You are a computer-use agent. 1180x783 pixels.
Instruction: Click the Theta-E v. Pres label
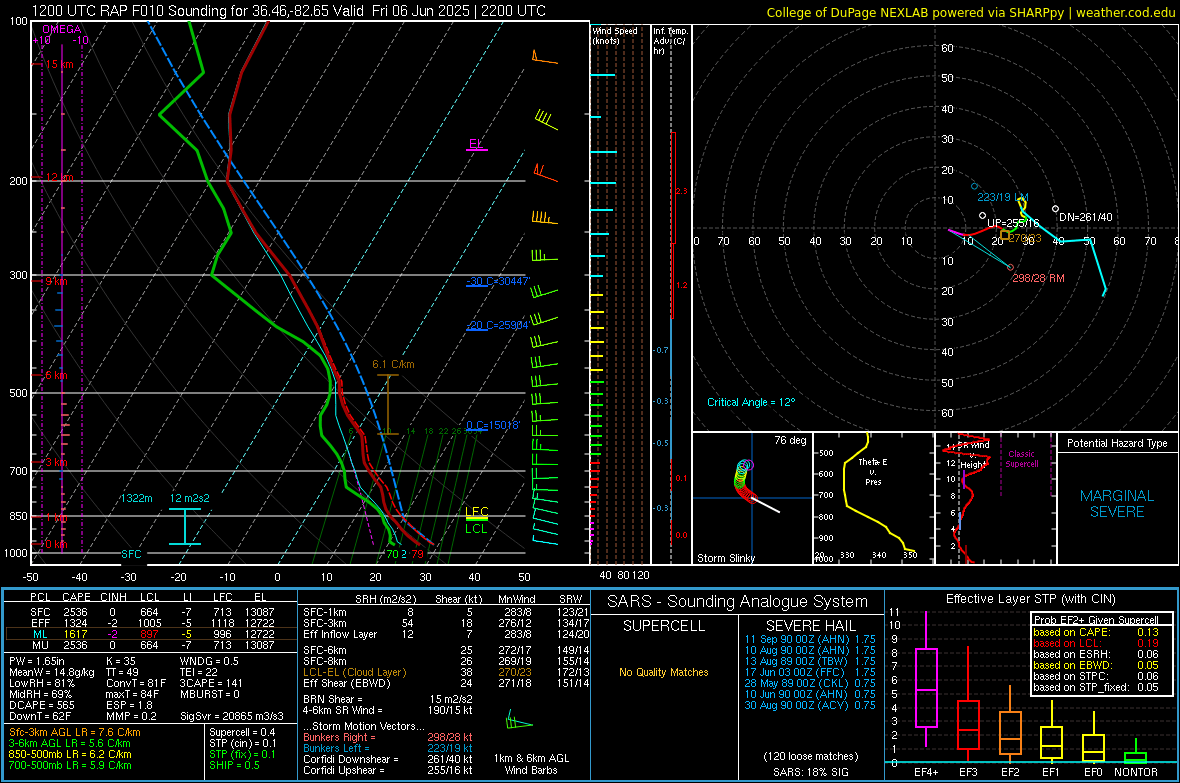(873, 471)
